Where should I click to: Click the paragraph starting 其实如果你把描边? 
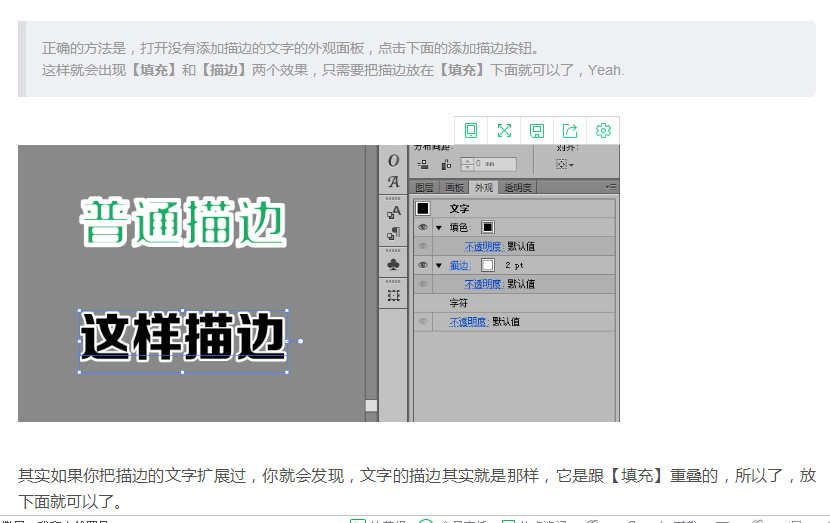[417, 488]
